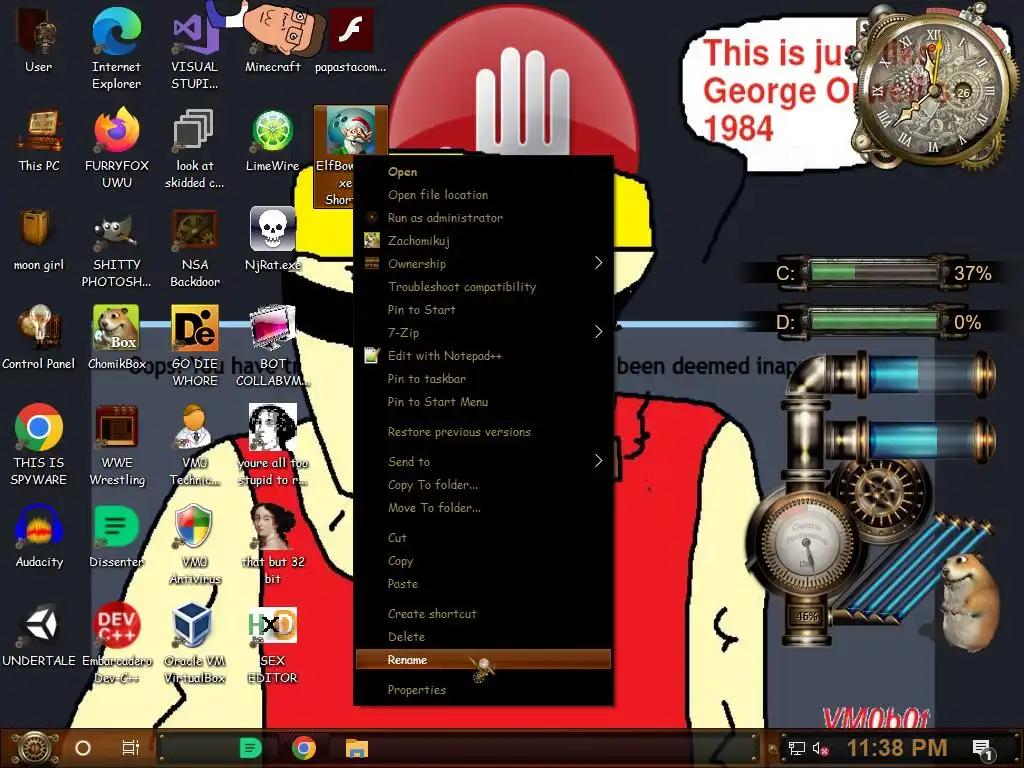The height and width of the screenshot is (768, 1024).
Task: Open Dissenter from the taskbar
Action: point(250,748)
